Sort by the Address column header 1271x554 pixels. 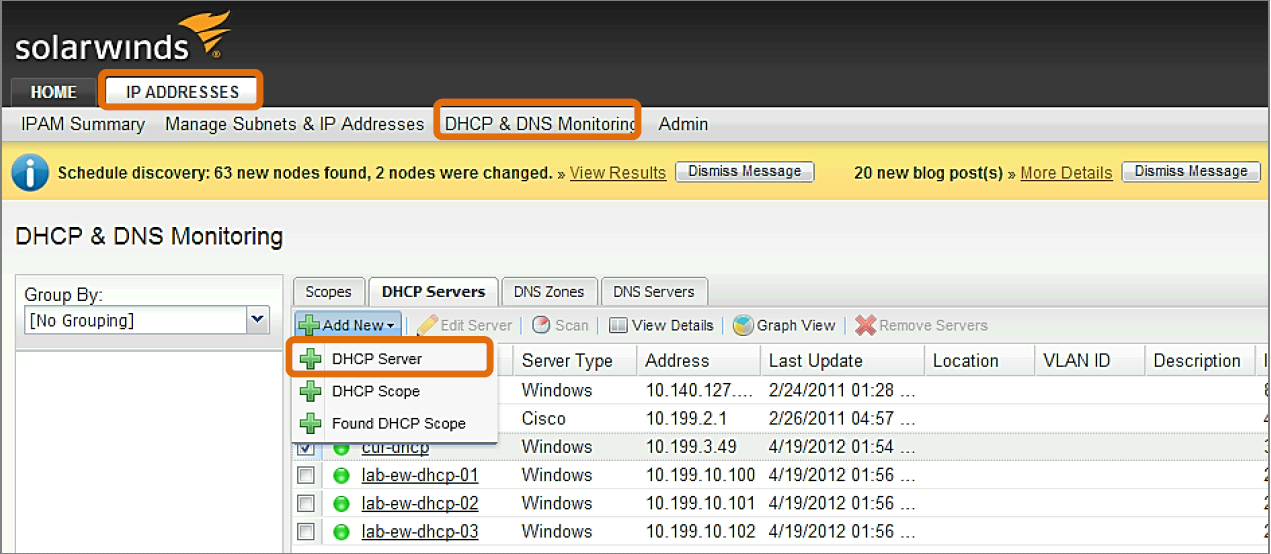pyautogui.click(x=697, y=361)
